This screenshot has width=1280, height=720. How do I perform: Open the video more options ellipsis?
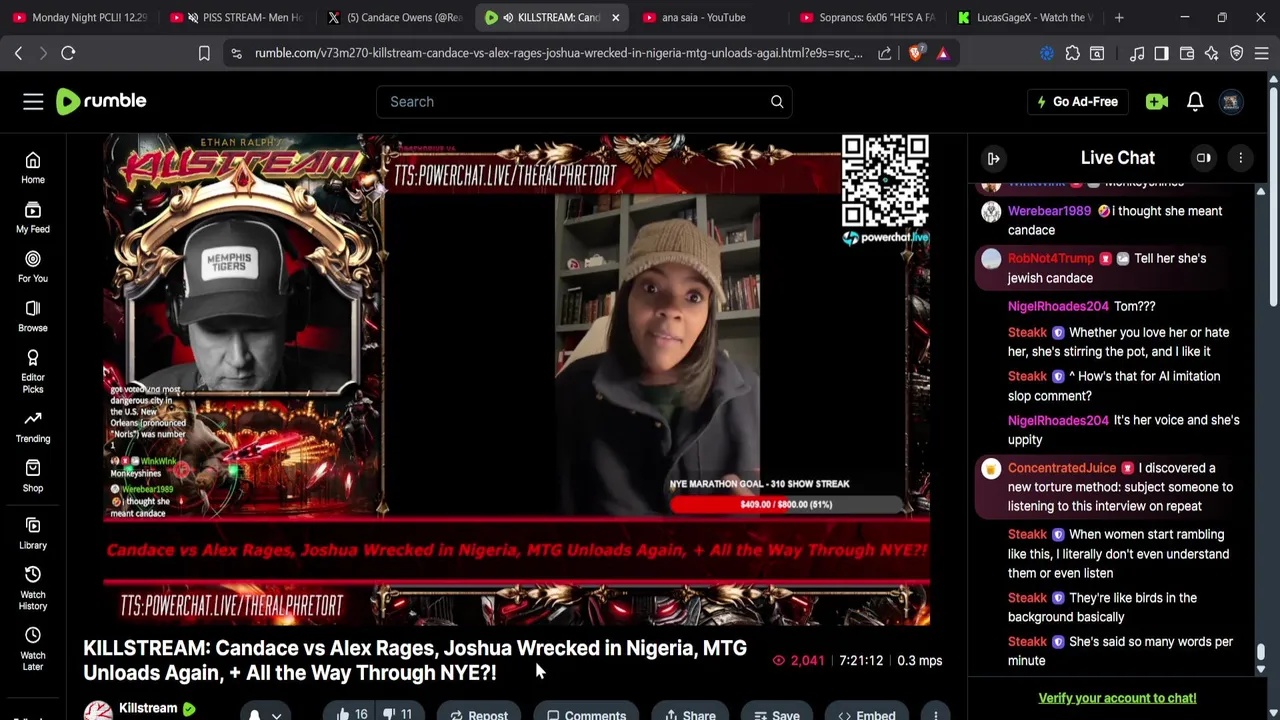click(936, 714)
